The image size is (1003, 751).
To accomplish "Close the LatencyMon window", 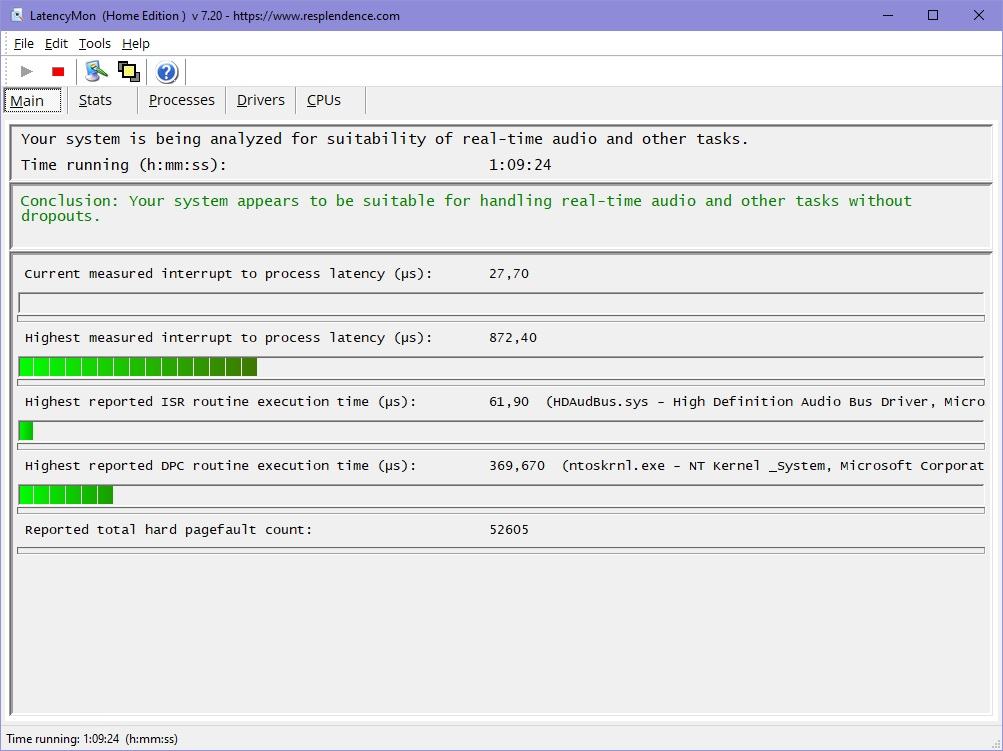I will tap(979, 15).
